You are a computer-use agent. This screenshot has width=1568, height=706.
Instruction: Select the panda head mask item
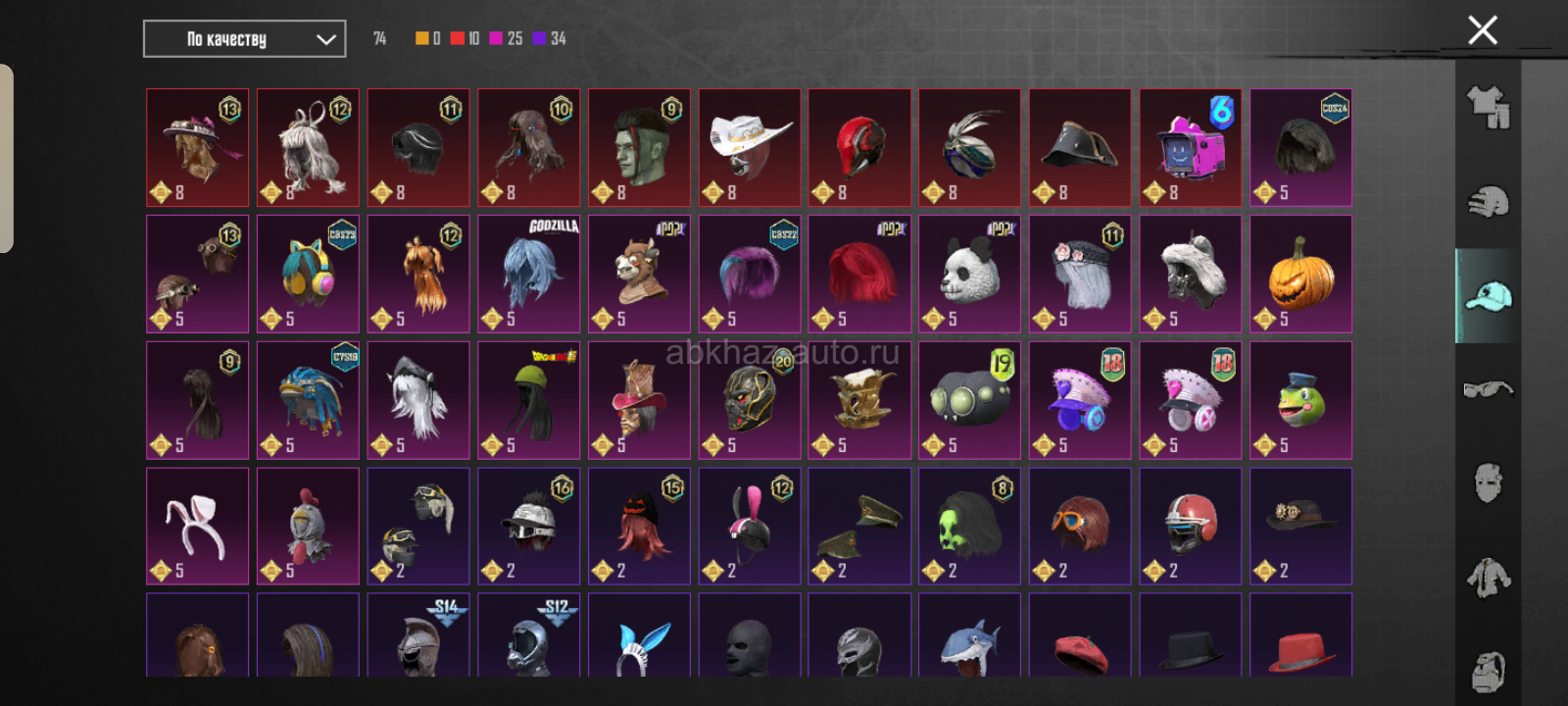tap(969, 275)
